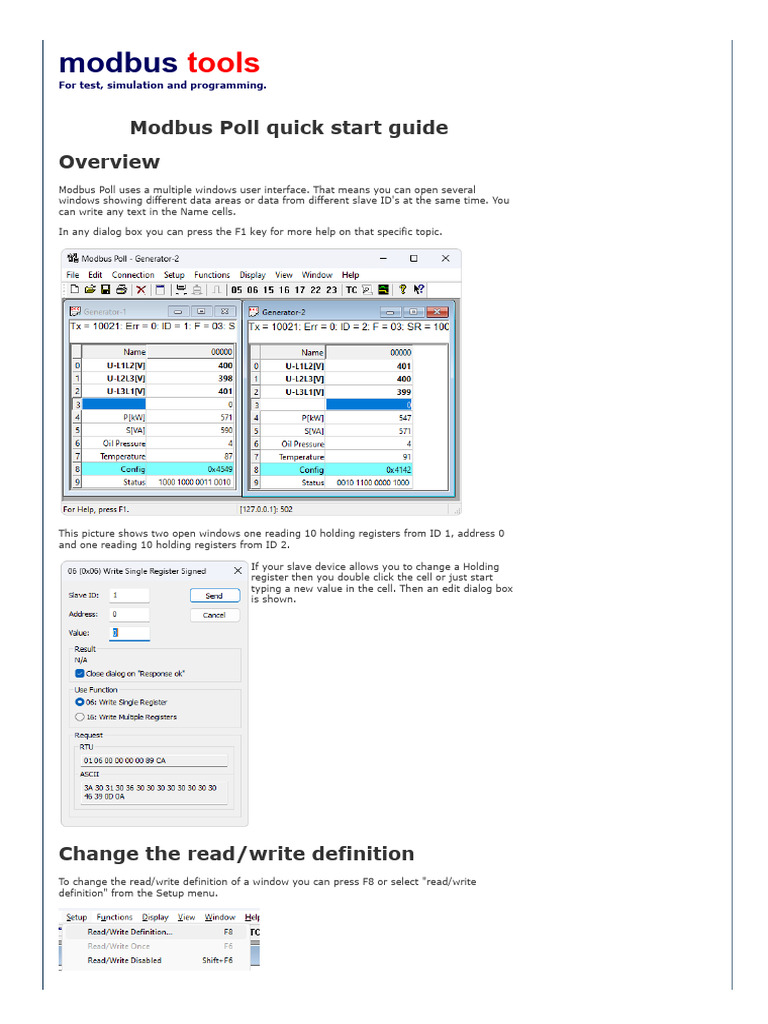Click P[kW] value 547 in Generator-2
This screenshot has height=1024, width=768.
click(369, 417)
